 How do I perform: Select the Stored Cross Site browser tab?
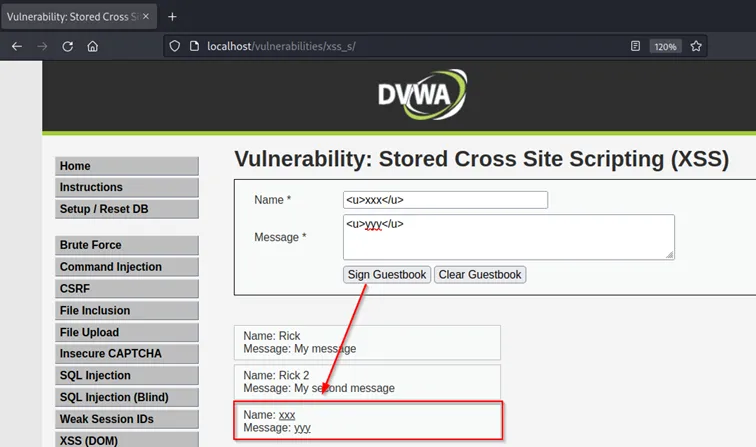pyautogui.click(x=75, y=17)
